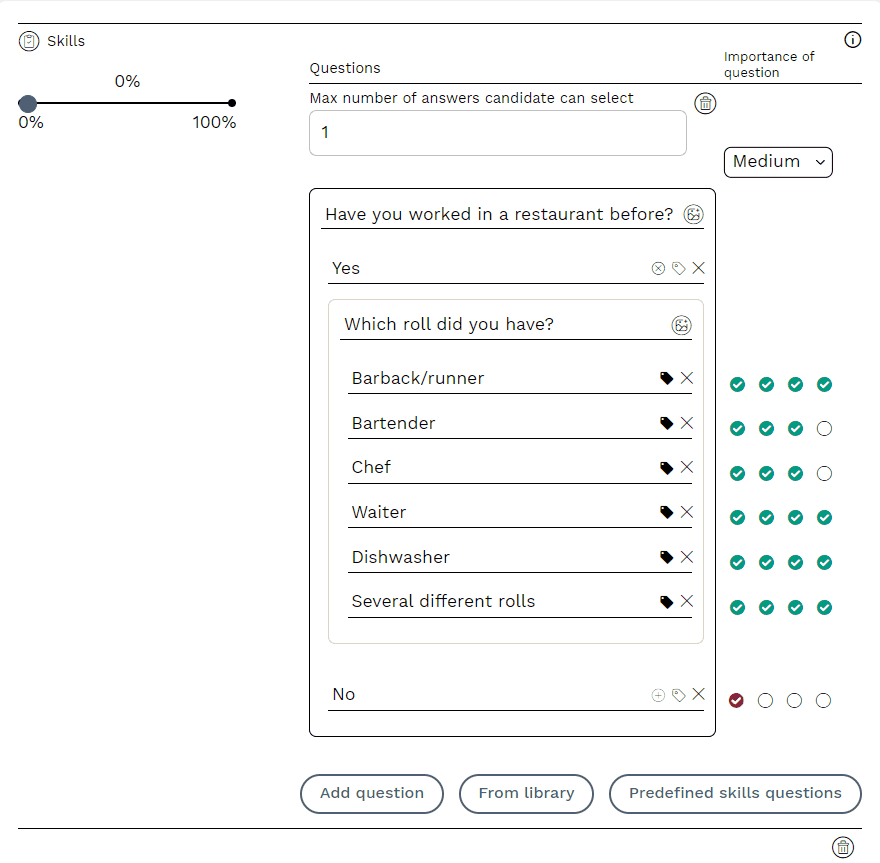Remove the Chef answer with its X icon
The image size is (880, 863).
[x=687, y=467]
